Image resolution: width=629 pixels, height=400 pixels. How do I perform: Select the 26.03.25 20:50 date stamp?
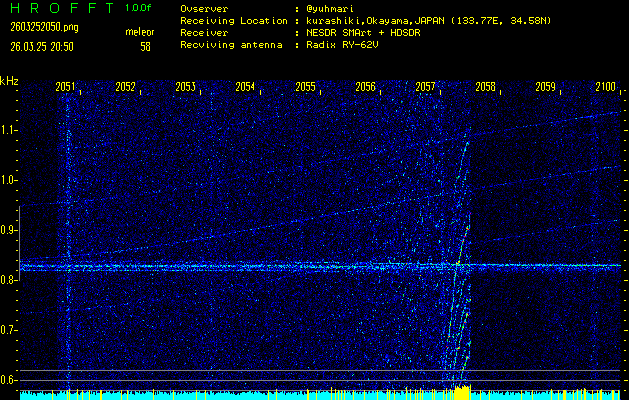[x=43, y=46]
